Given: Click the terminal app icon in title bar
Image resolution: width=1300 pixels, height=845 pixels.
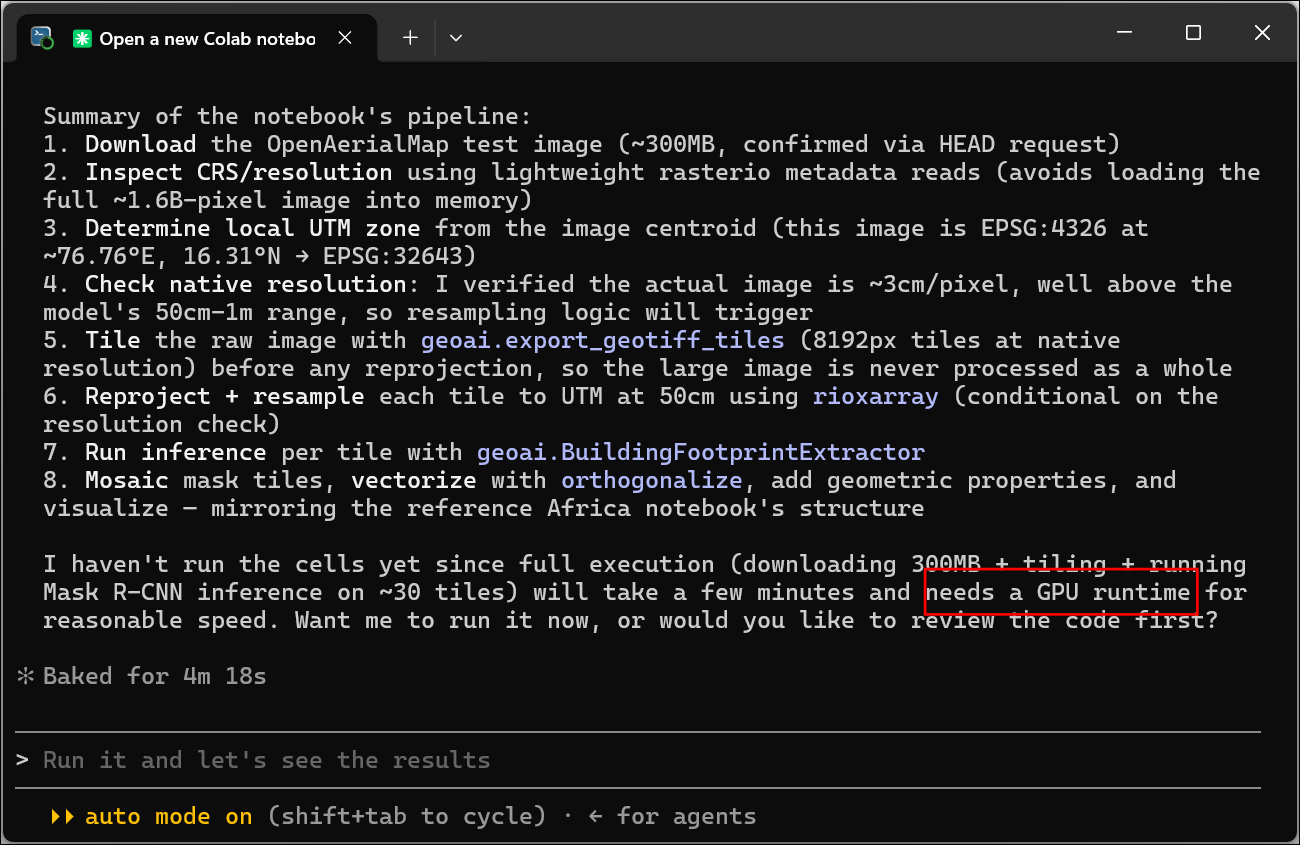Looking at the screenshot, I should [42, 38].
